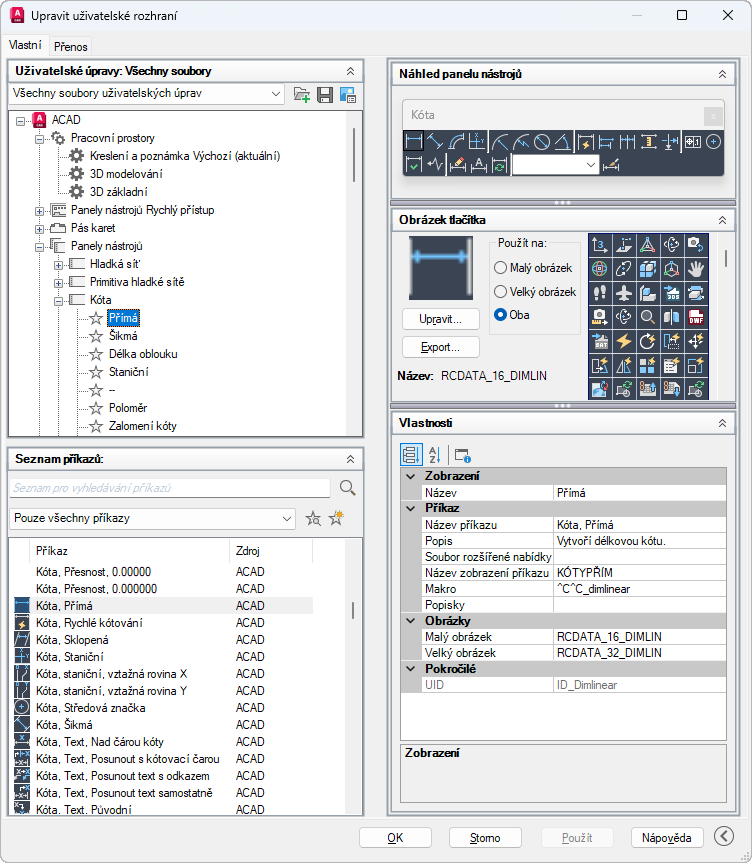The image size is (752, 863).
Task: Switch to the Přenos tab
Action: click(x=70, y=47)
